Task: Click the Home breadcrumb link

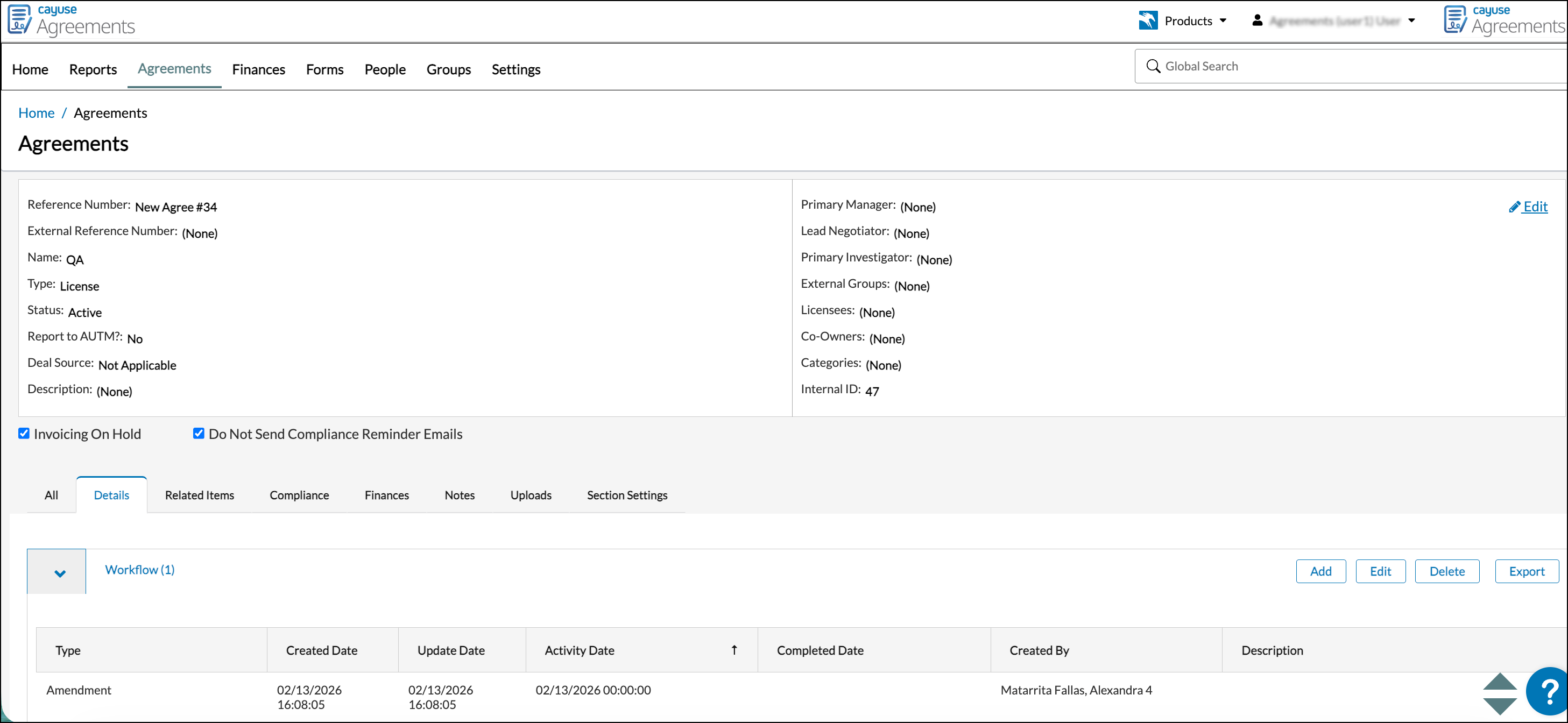Action: click(x=36, y=112)
